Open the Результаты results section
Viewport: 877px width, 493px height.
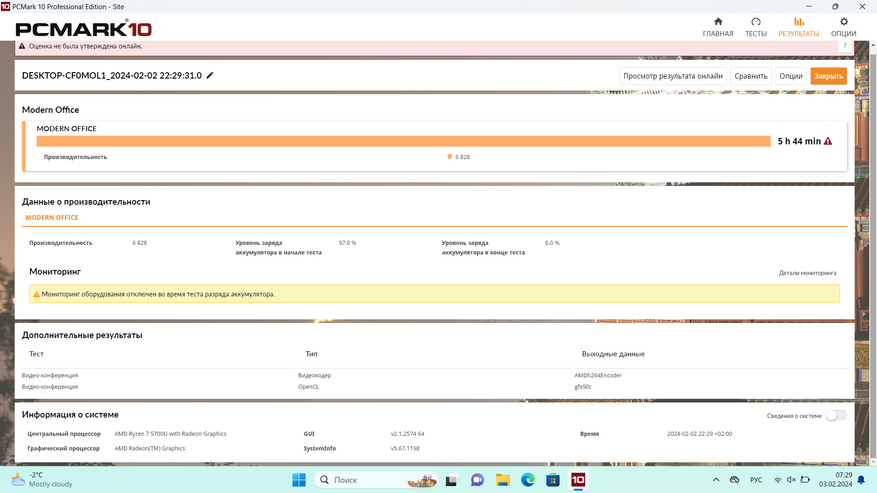[x=798, y=27]
